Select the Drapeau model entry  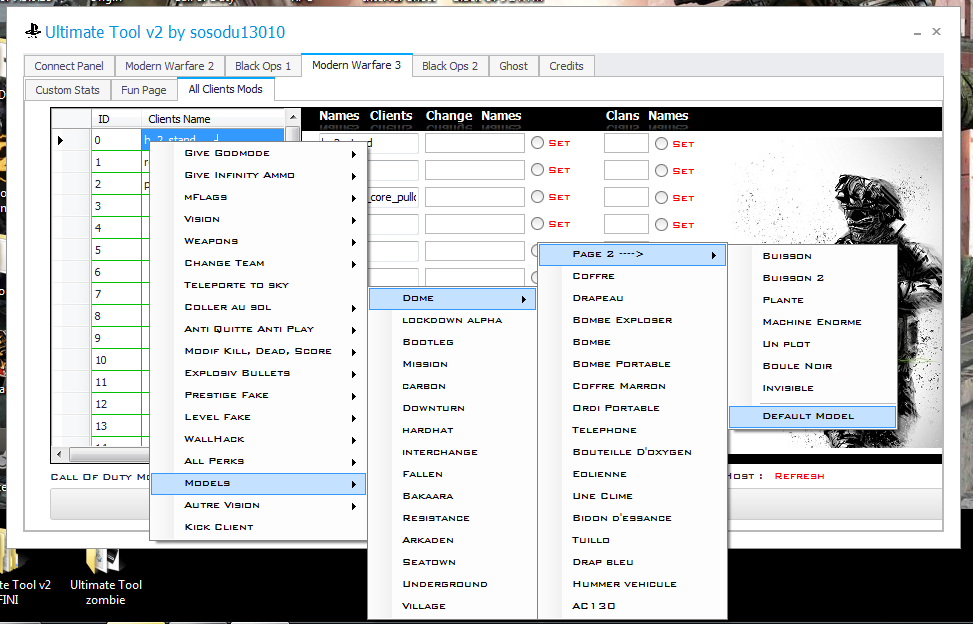pyautogui.click(x=632, y=298)
